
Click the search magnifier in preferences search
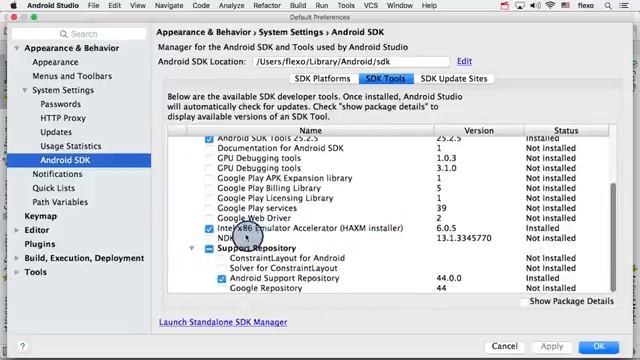[x=63, y=34]
